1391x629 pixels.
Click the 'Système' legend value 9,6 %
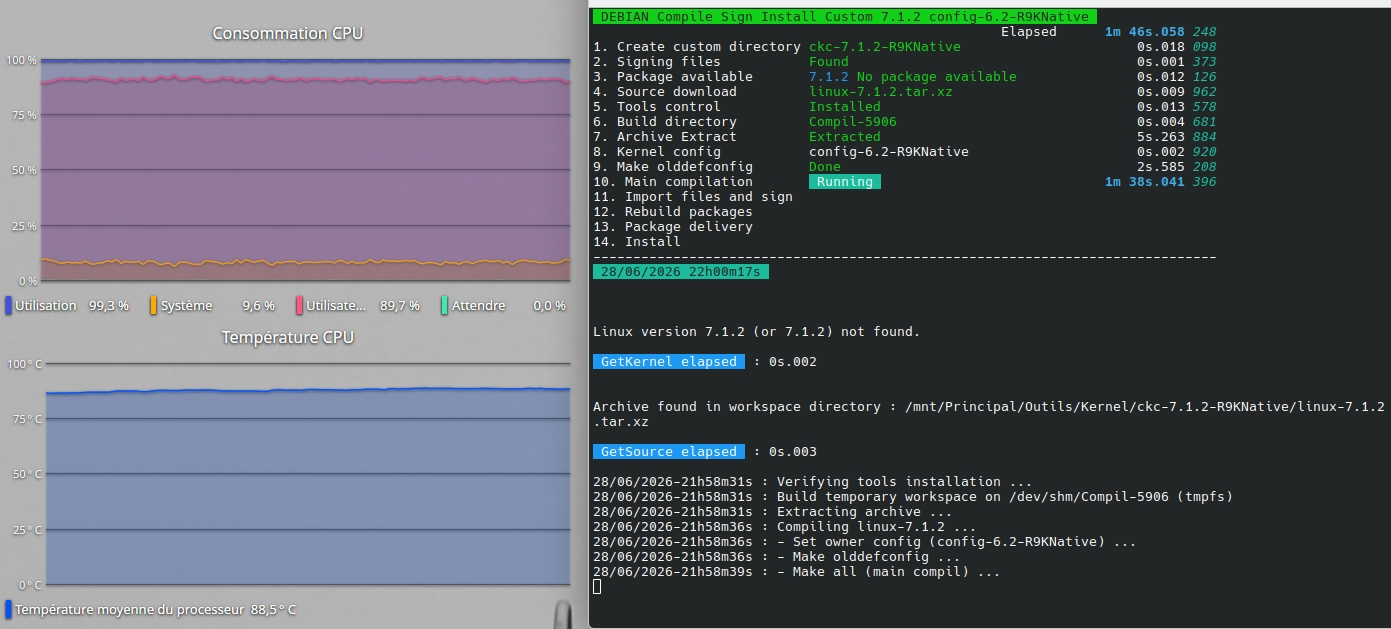coord(258,306)
